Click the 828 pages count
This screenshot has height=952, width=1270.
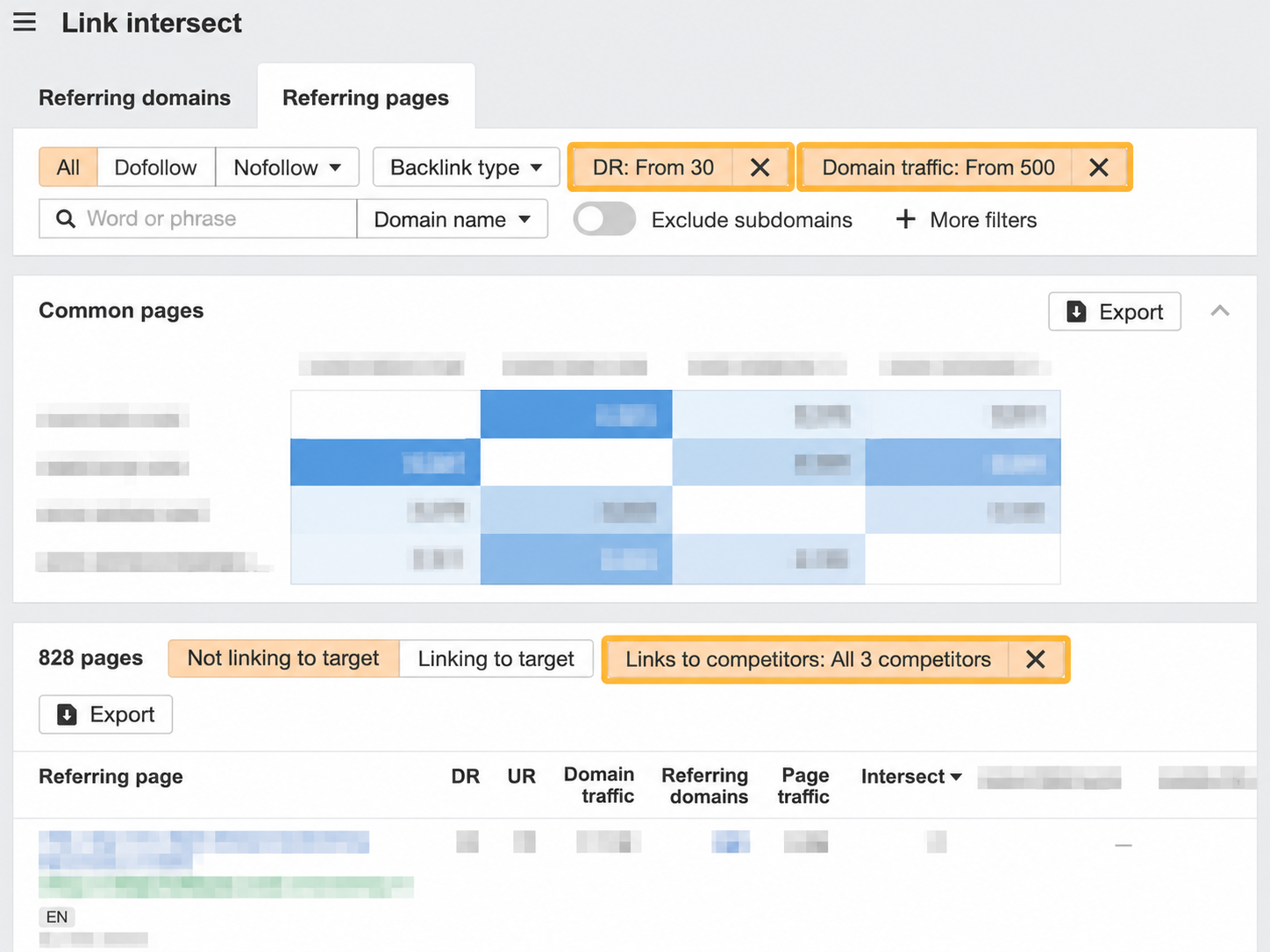tap(90, 657)
